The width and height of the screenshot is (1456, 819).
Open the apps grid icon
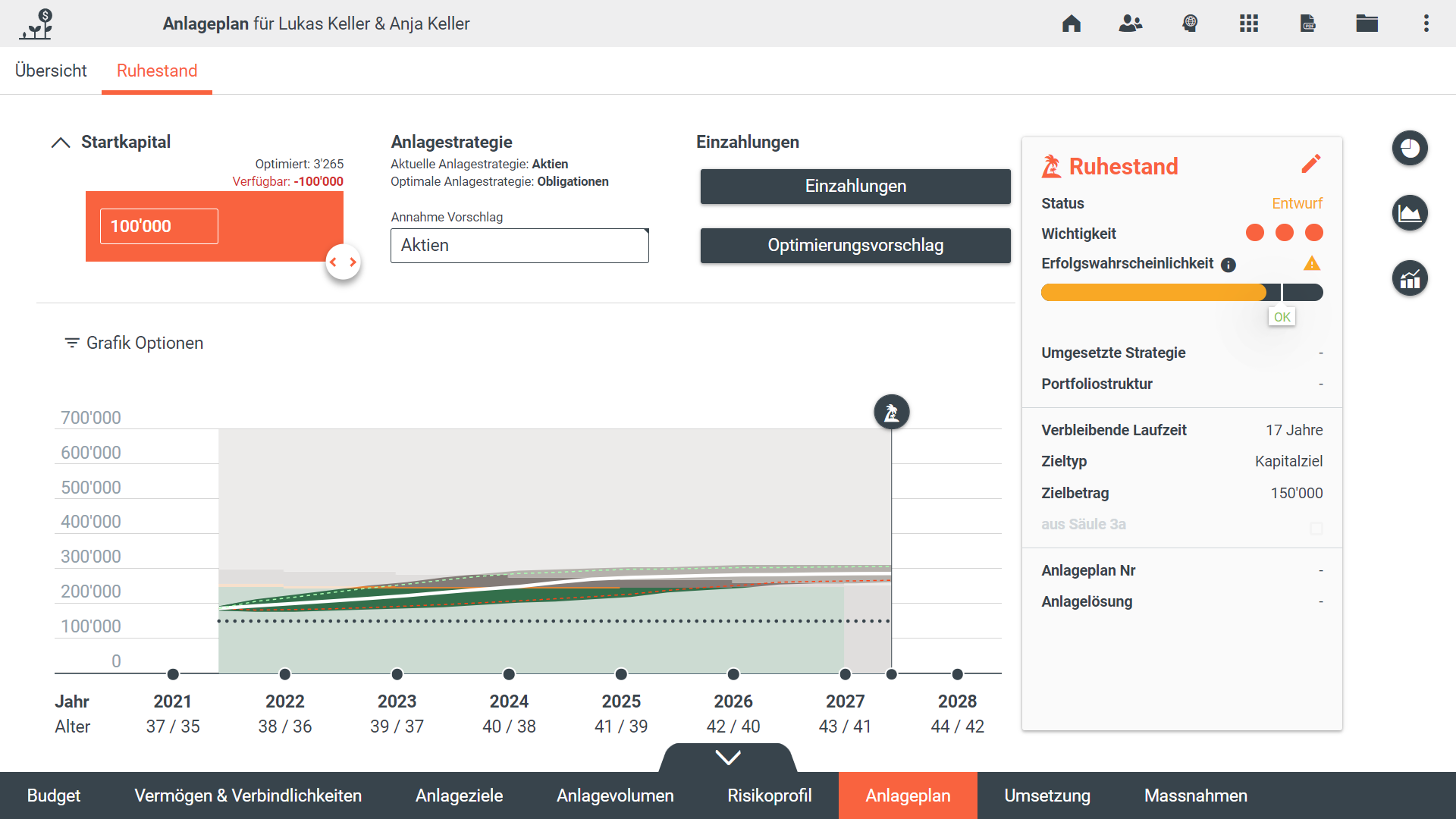(x=1249, y=24)
